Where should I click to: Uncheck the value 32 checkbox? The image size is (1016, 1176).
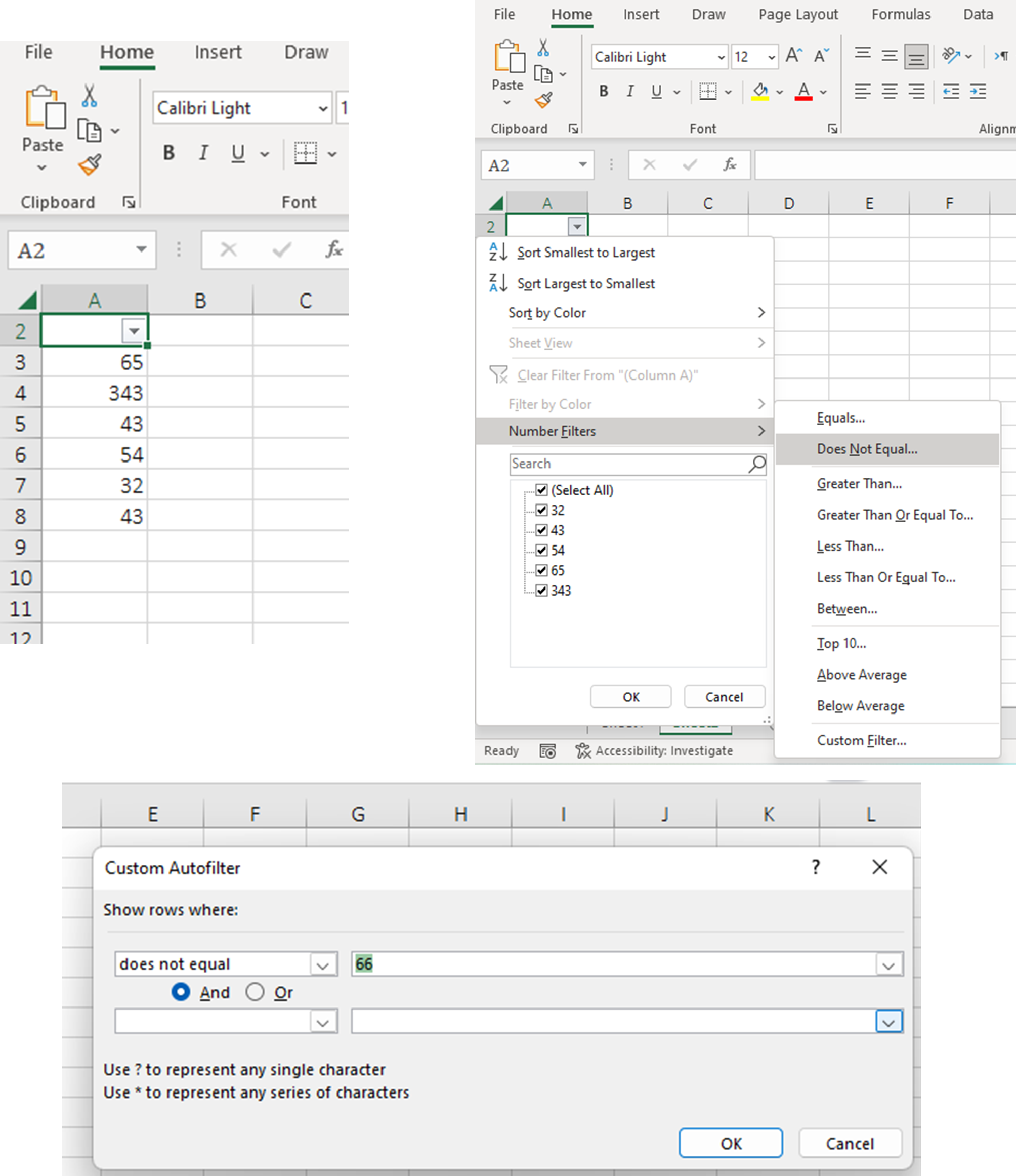(541, 510)
